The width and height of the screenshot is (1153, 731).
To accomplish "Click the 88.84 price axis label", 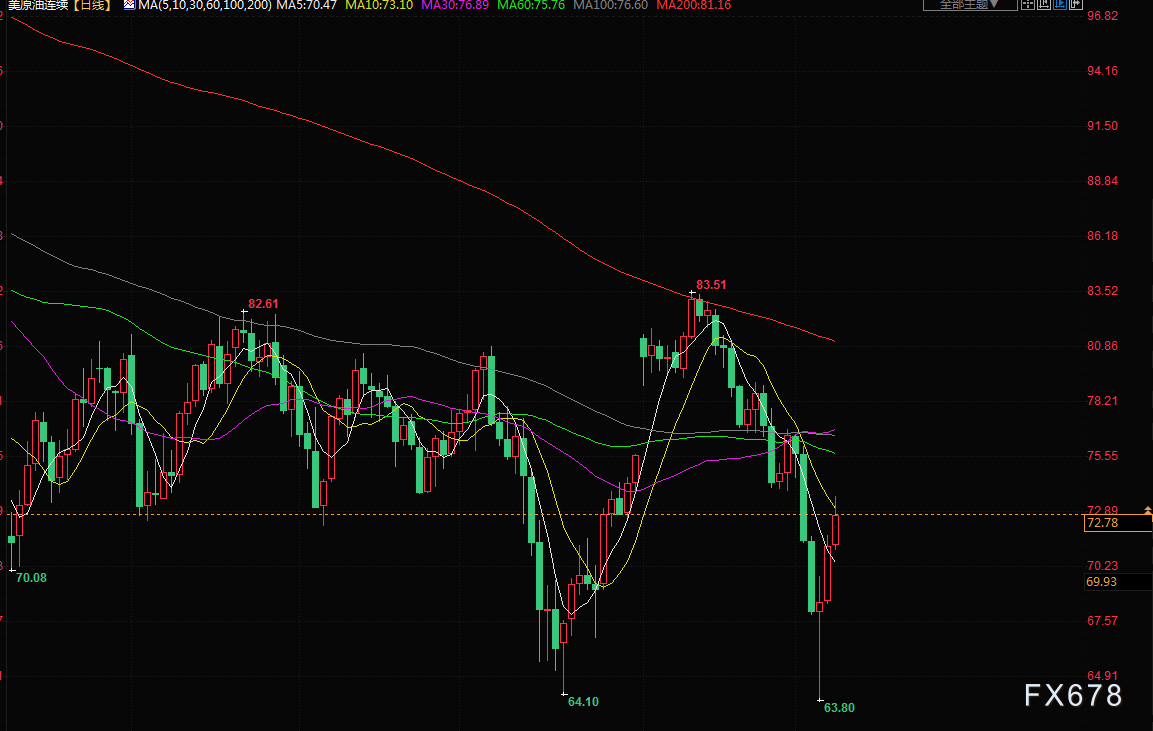I will coord(1102,181).
